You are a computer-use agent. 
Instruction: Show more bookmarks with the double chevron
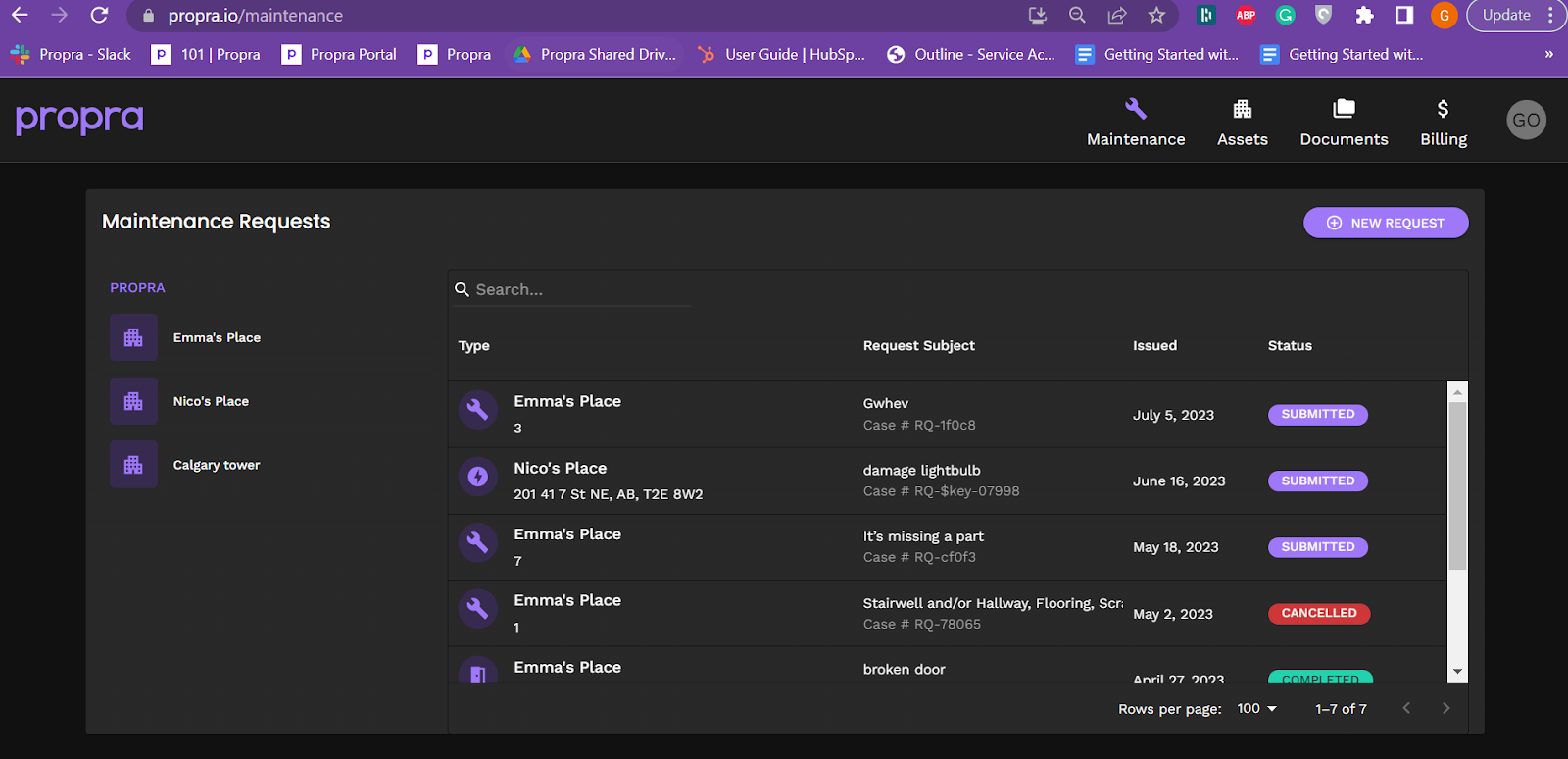point(1548,54)
